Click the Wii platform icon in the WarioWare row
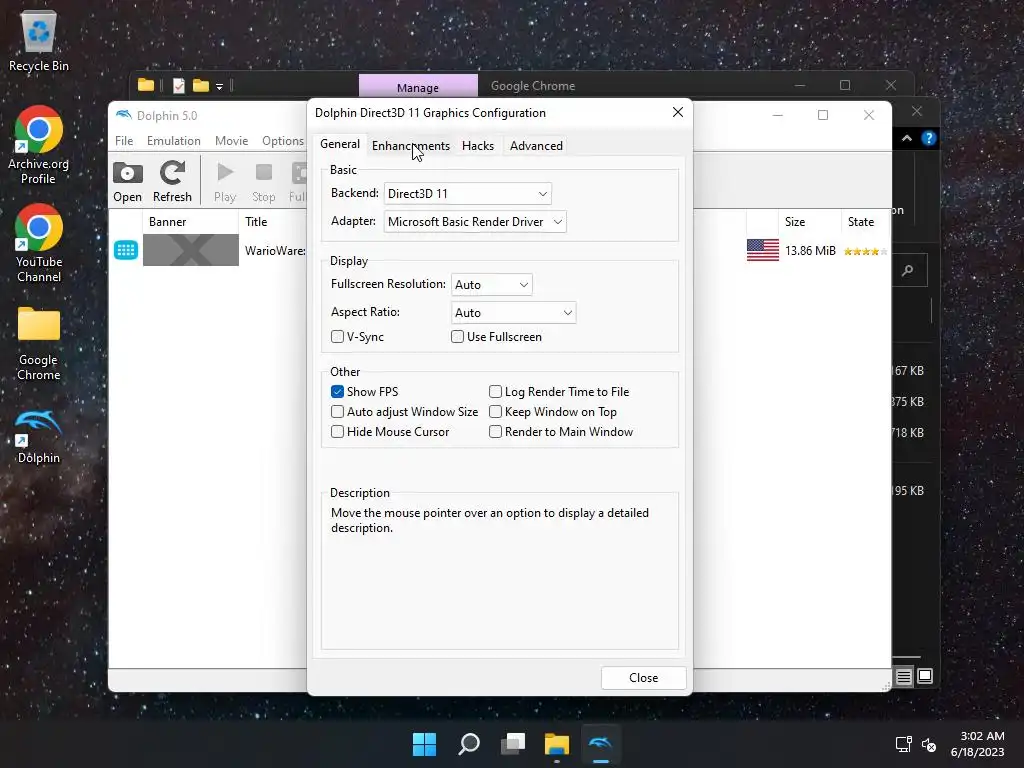This screenshot has width=1024, height=768. pos(125,250)
